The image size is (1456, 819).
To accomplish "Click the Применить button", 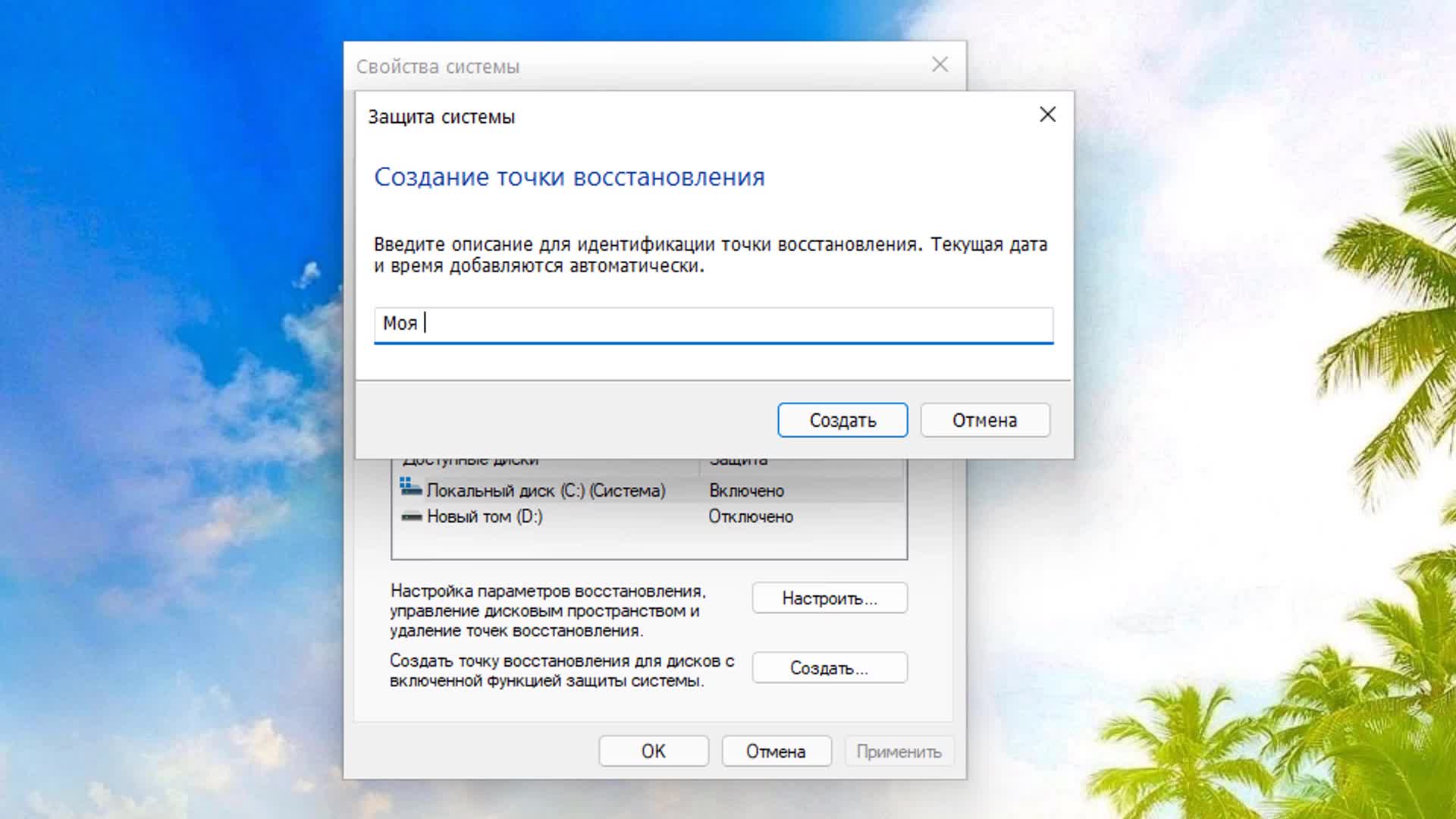I will (898, 751).
